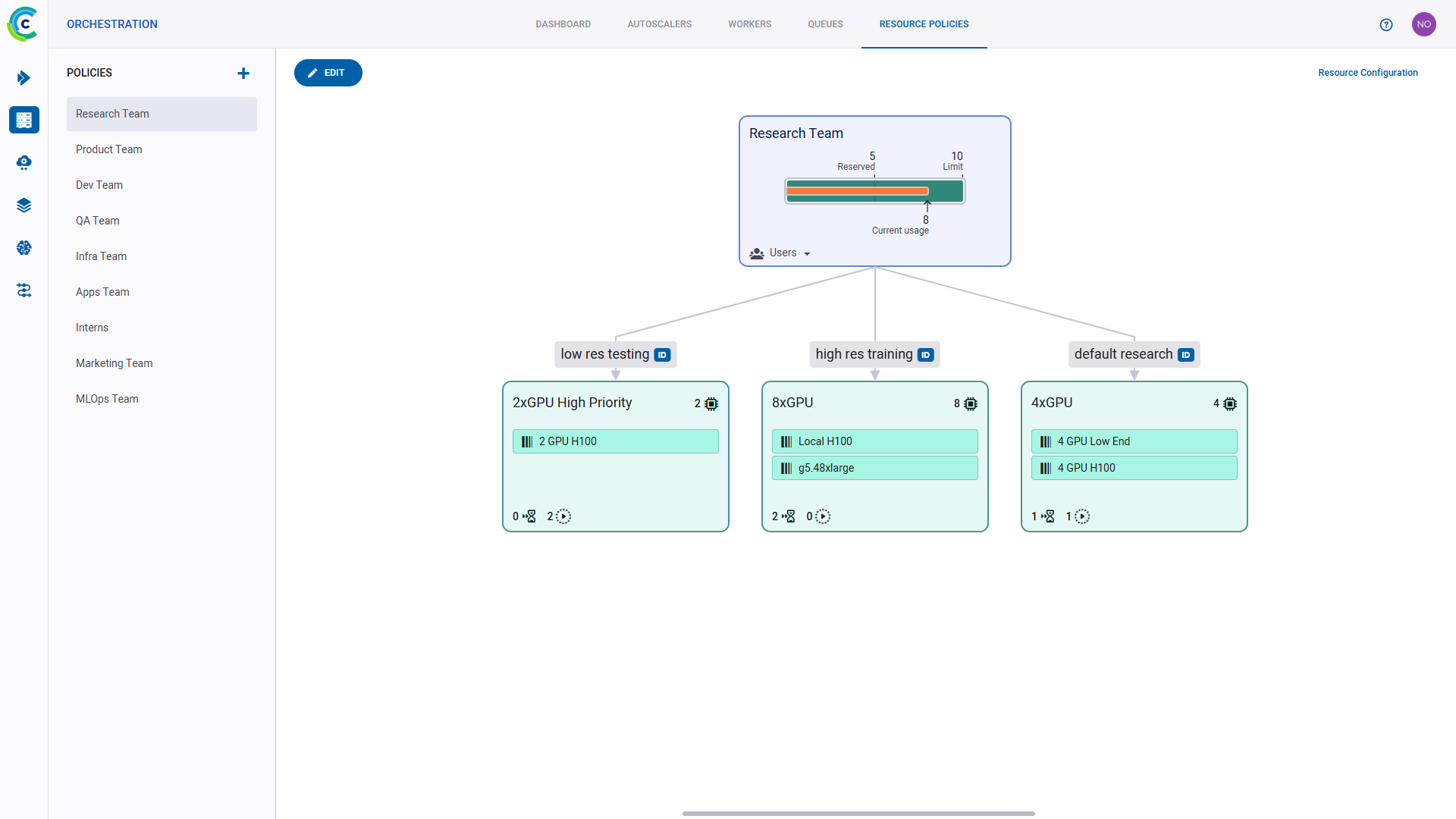Open the help question mark icon
The image size is (1456, 819).
[1386, 24]
